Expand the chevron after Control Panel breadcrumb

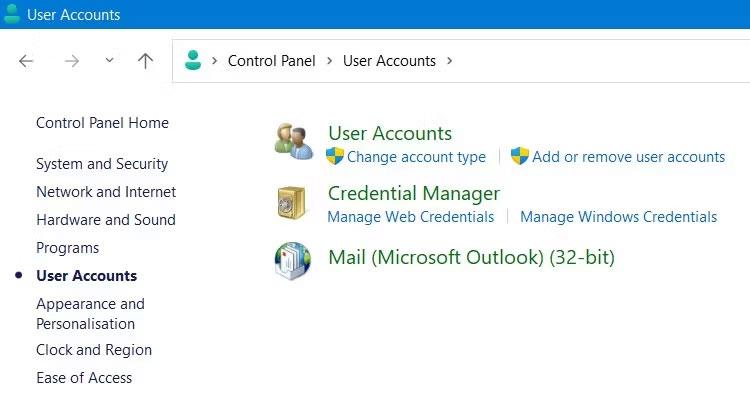point(330,61)
